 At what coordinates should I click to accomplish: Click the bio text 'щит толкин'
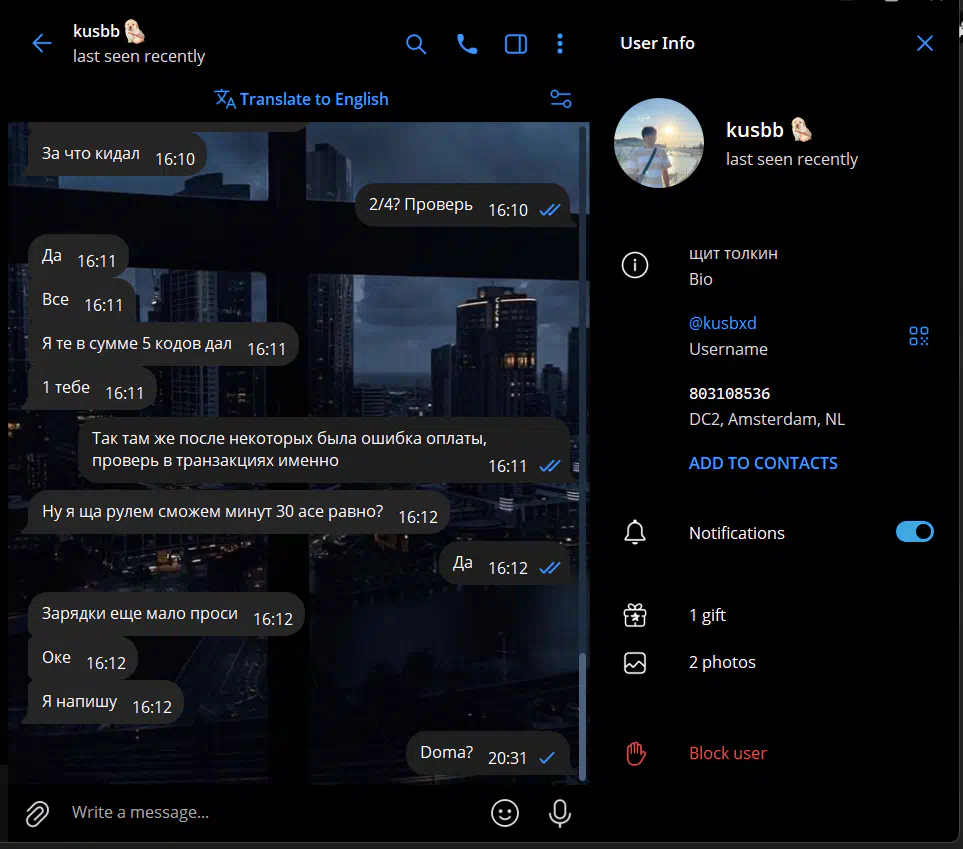[733, 254]
